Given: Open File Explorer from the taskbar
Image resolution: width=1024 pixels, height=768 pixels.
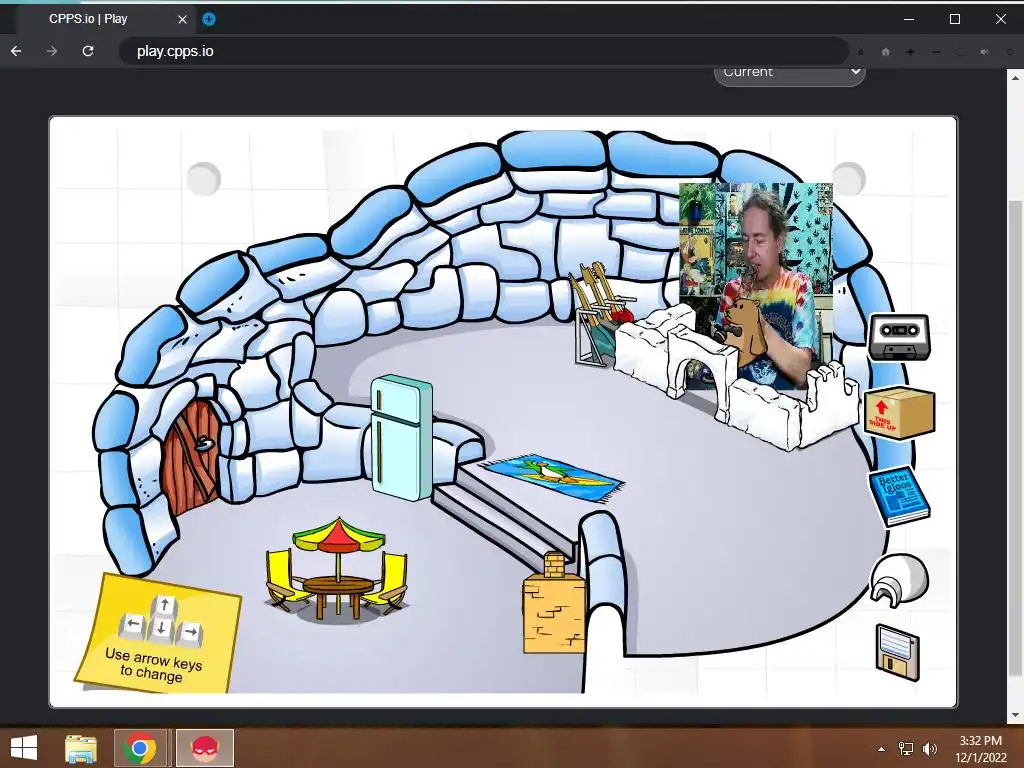Looking at the screenshot, I should click(81, 748).
